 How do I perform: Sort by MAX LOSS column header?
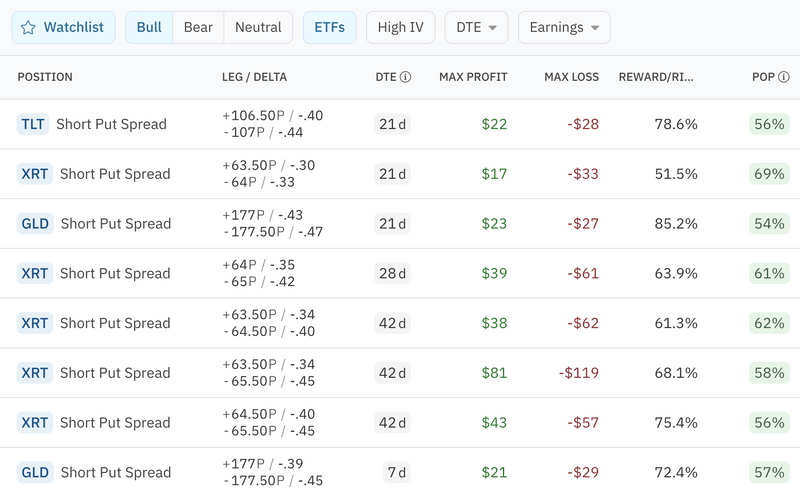click(571, 77)
